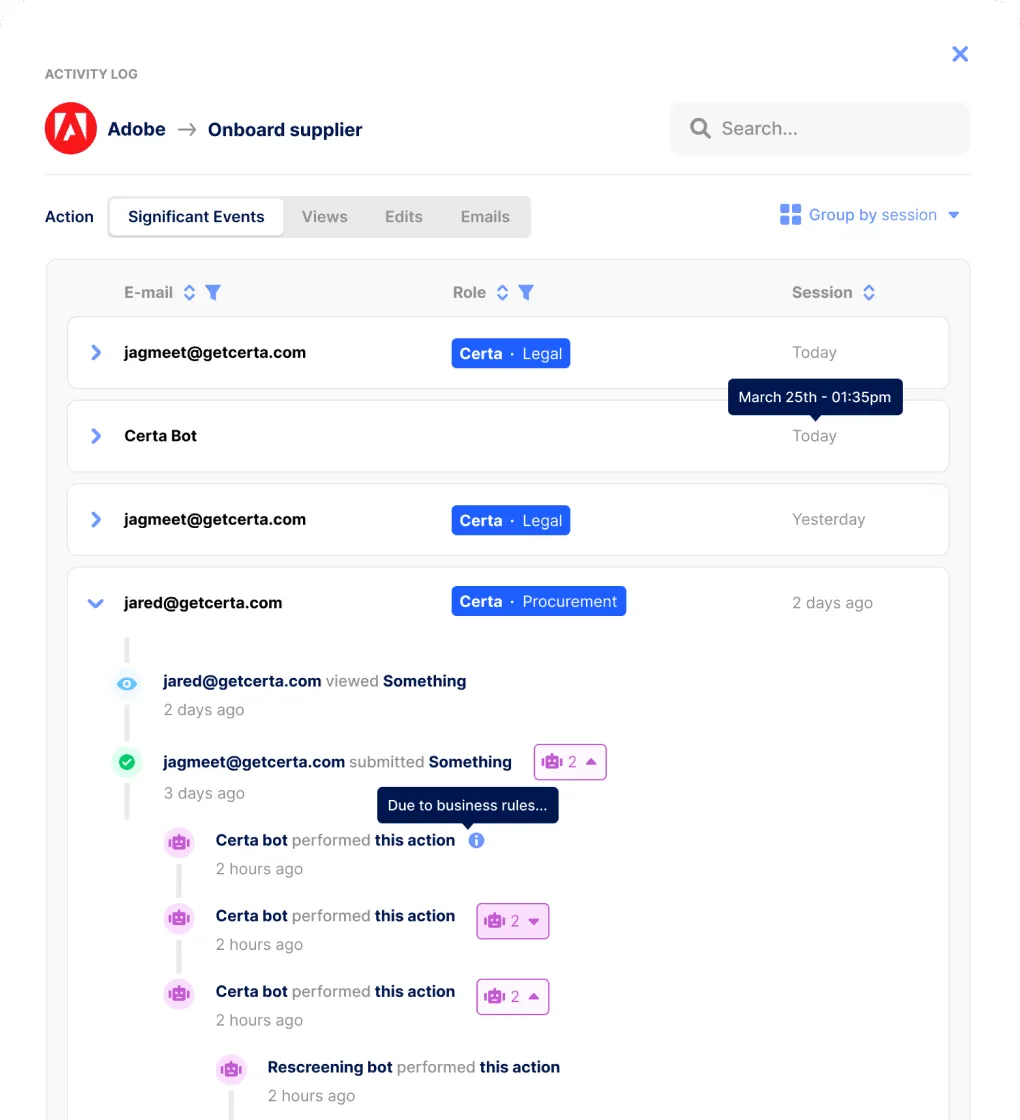Click the Certa Legal role badge
Viewport: 1020px width, 1120px height.
click(x=510, y=352)
